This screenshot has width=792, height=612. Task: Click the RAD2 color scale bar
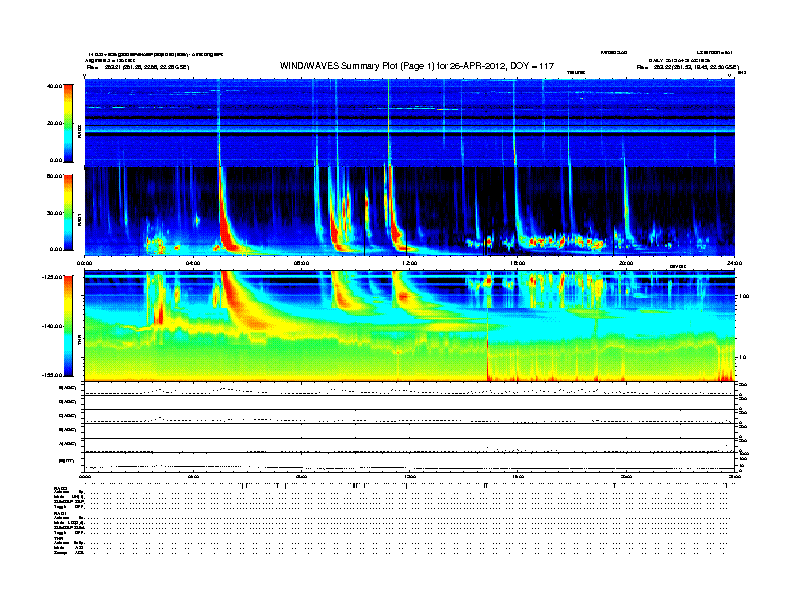point(69,122)
